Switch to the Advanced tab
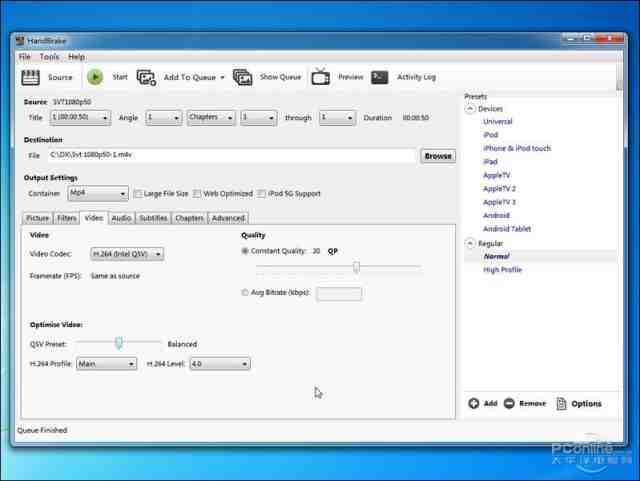The image size is (640, 481). tap(228, 218)
